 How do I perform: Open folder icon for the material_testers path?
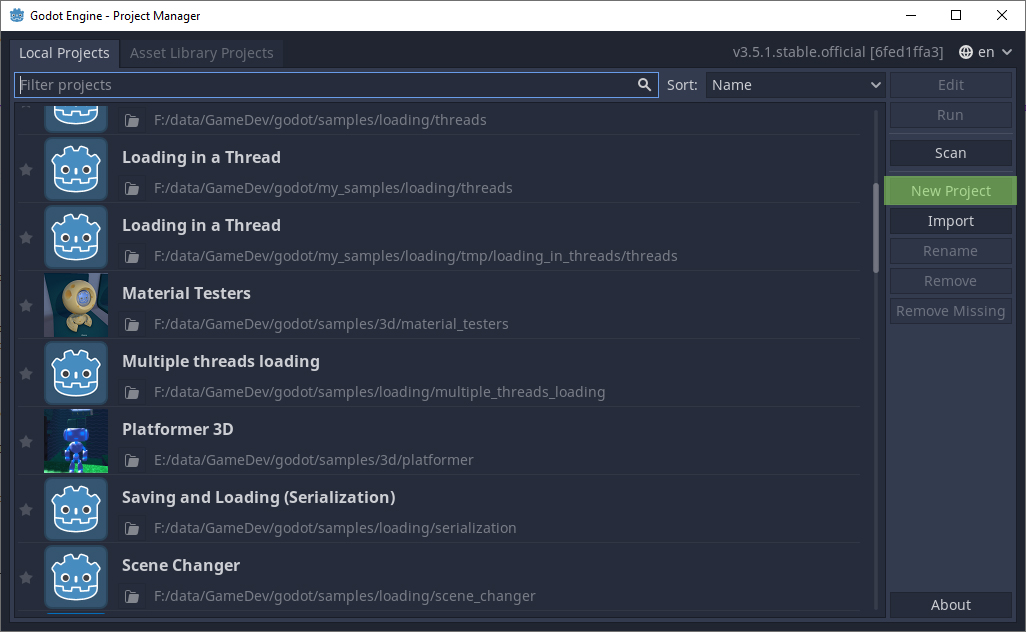coord(132,325)
